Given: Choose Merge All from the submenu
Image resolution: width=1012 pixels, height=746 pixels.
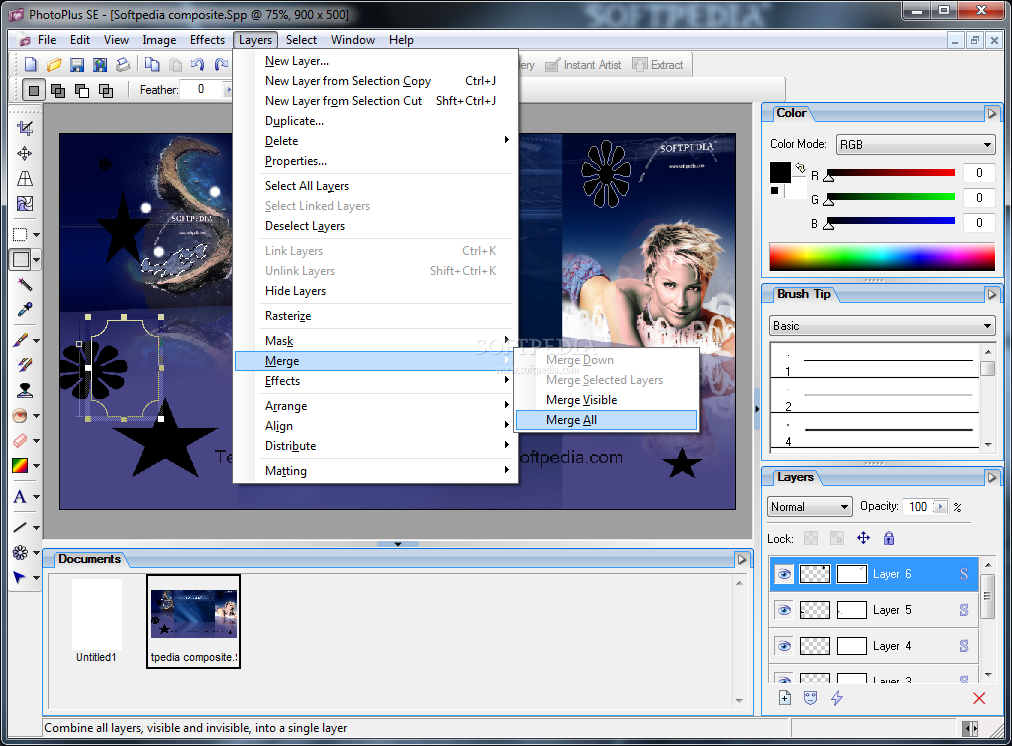Looking at the screenshot, I should coord(606,420).
